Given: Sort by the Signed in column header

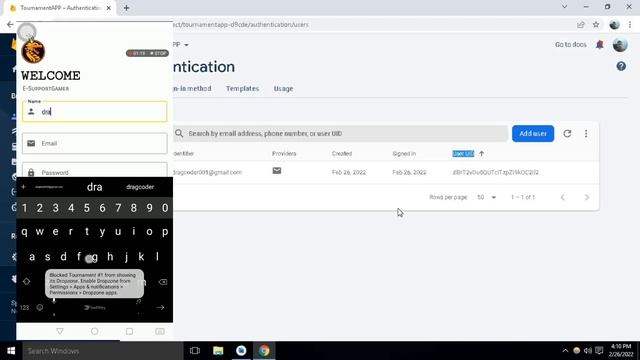Looking at the screenshot, I should point(404,153).
